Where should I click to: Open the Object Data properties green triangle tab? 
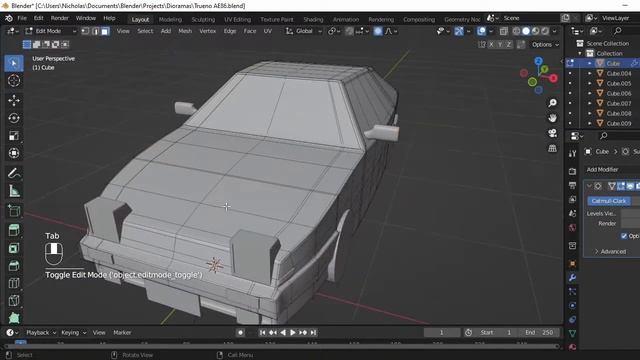(x=572, y=333)
